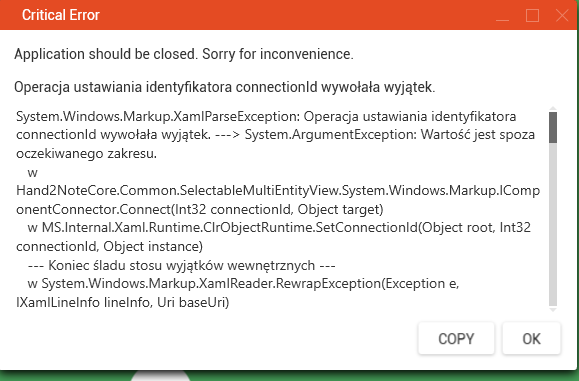Click the scrollbar down arrow in stack trace
The image size is (579, 381).
[553, 309]
